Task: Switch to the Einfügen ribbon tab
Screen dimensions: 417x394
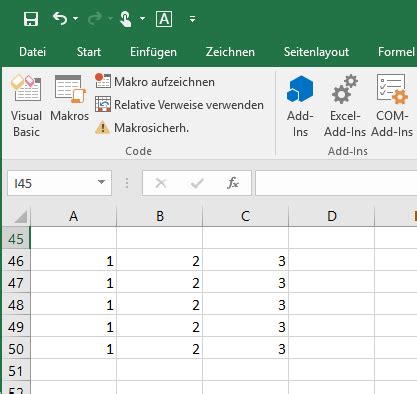Action: click(x=153, y=52)
